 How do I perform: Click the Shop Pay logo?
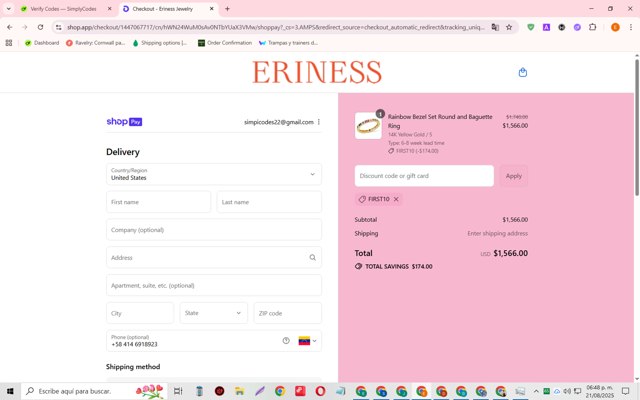pyautogui.click(x=124, y=122)
